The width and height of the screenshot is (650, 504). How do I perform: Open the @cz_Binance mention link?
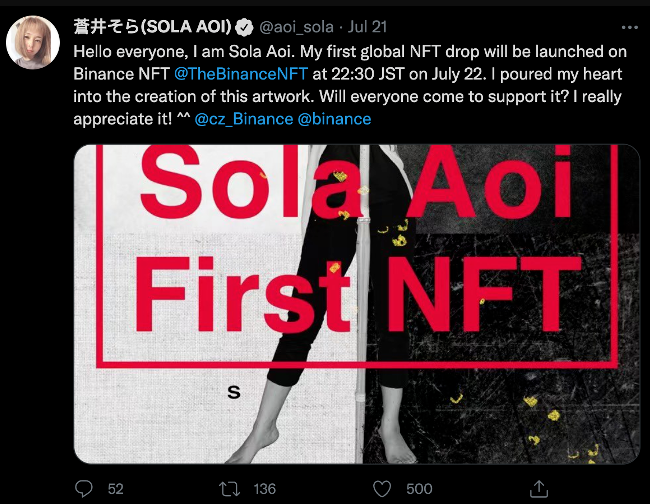[244, 119]
